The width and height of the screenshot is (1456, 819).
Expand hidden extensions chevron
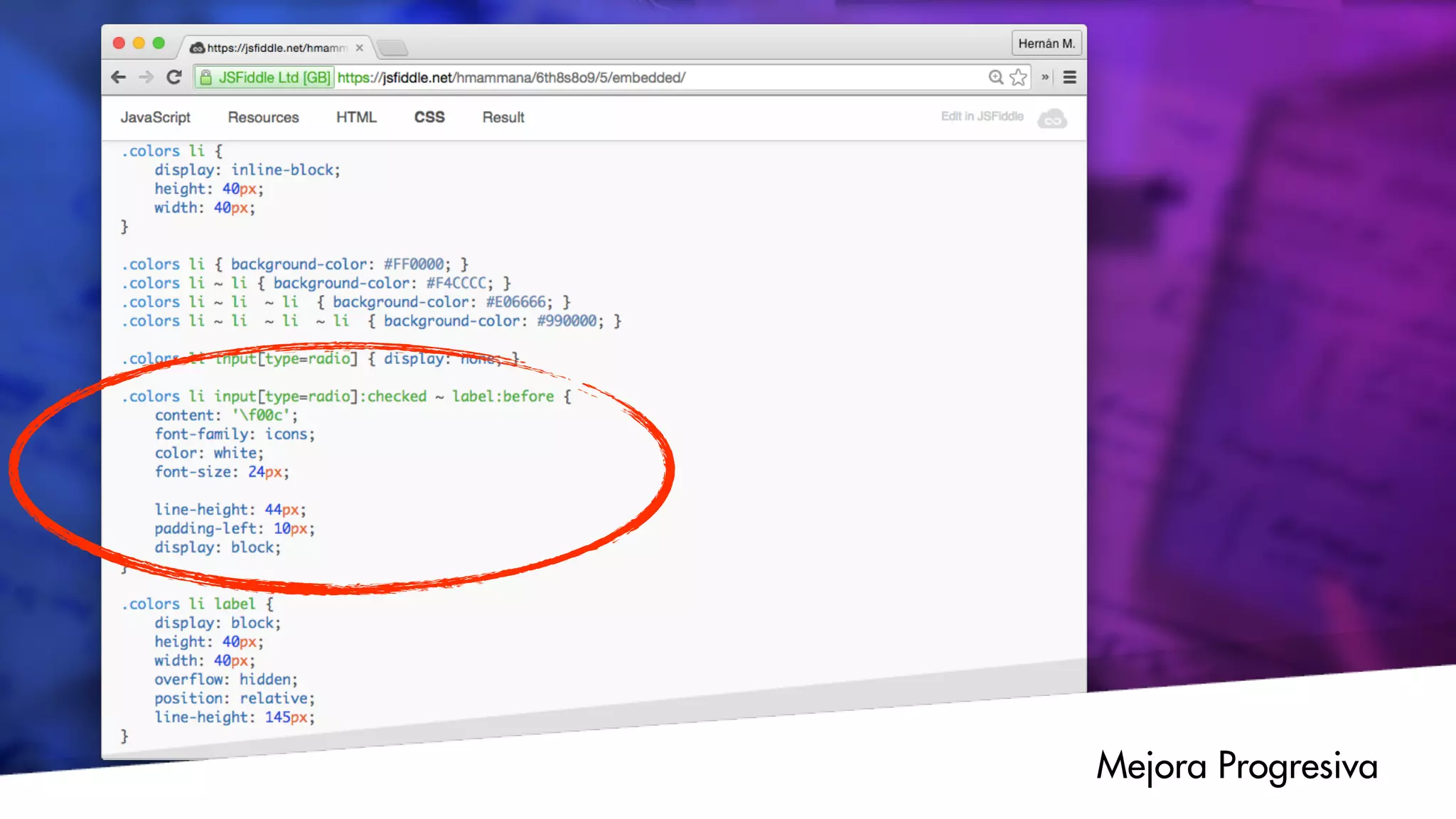point(1045,77)
